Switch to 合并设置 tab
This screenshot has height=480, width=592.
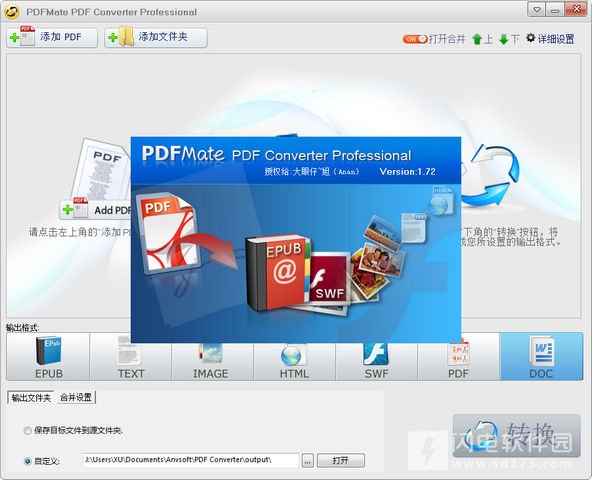coord(76,397)
